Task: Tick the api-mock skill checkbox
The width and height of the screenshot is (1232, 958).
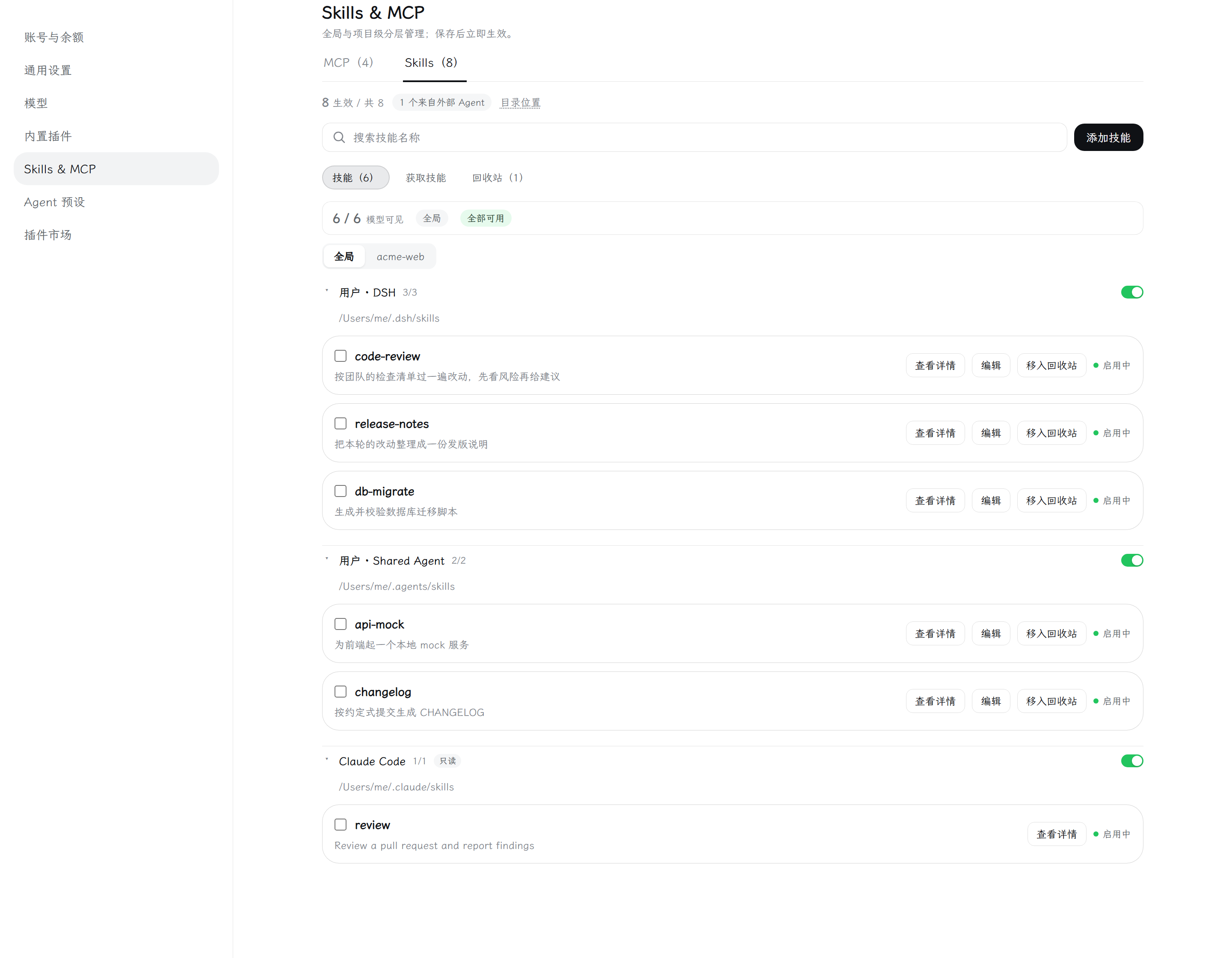Action: 340,624
